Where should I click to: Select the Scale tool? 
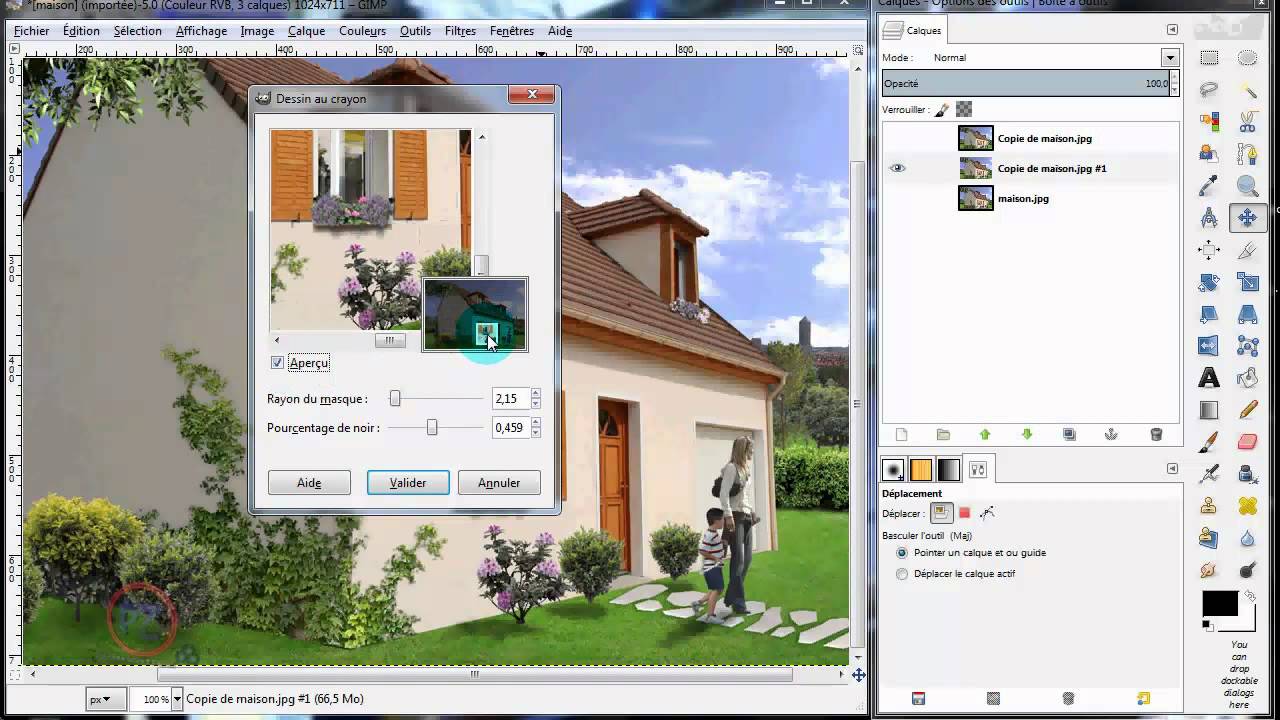point(1247,282)
